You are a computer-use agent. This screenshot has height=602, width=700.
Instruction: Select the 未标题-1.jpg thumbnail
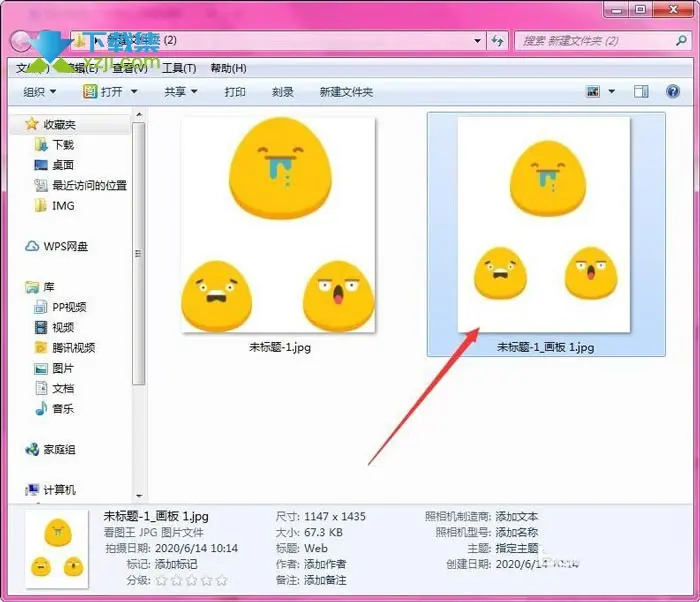tap(278, 225)
